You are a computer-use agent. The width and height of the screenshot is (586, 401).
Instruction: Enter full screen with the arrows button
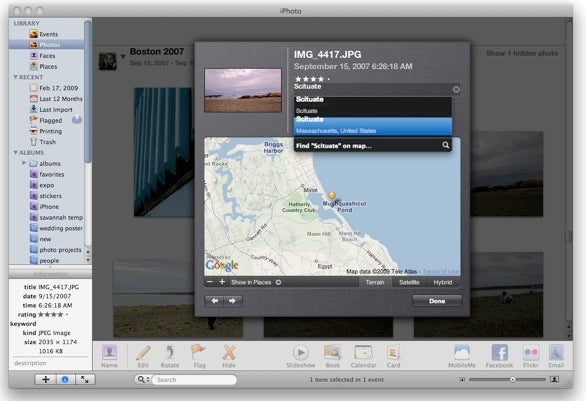click(x=85, y=379)
